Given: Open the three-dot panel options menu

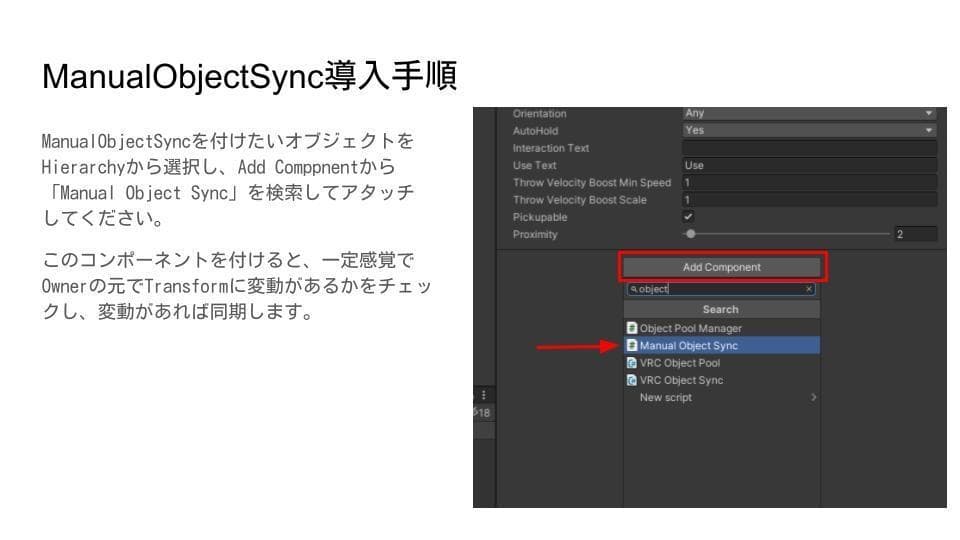Looking at the screenshot, I should point(484,395).
